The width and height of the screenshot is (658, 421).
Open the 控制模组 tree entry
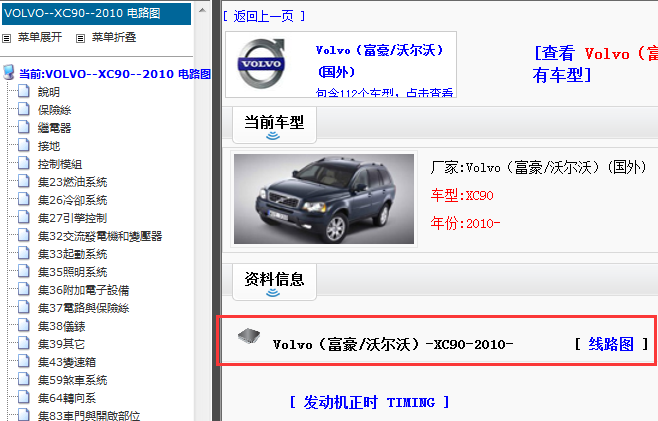pyautogui.click(x=60, y=164)
